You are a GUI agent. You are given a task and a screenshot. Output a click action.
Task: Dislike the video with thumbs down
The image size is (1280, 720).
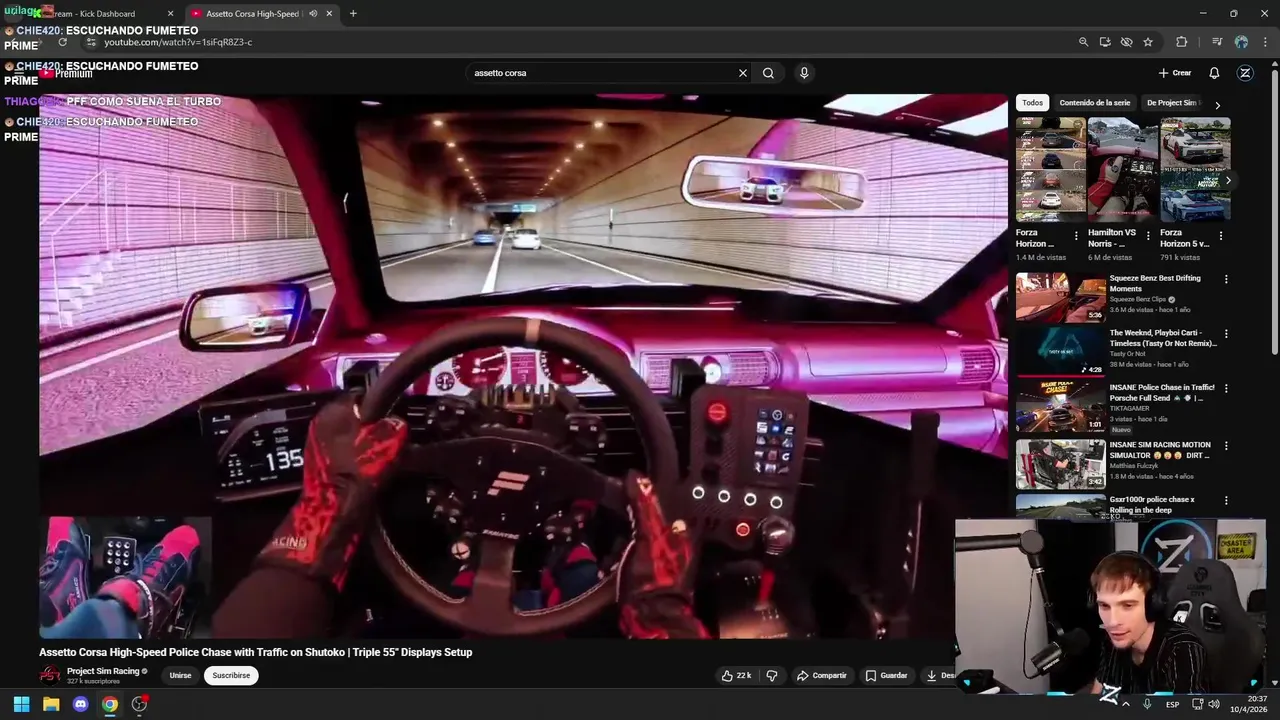(772, 675)
